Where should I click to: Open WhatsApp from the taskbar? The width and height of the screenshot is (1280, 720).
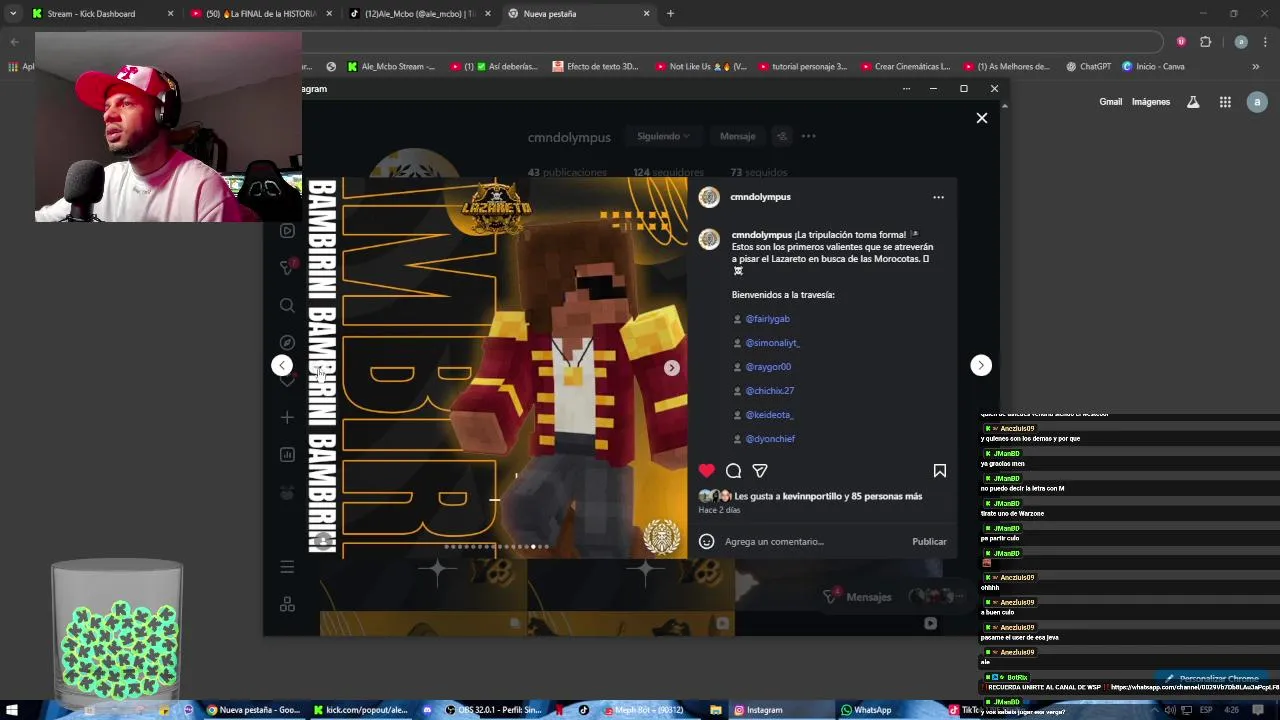click(866, 710)
